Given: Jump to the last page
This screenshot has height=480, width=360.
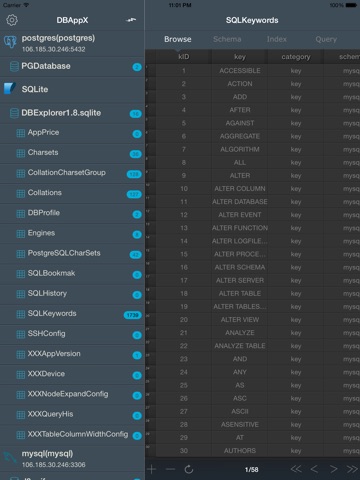Looking at the screenshot, I should [352, 469].
